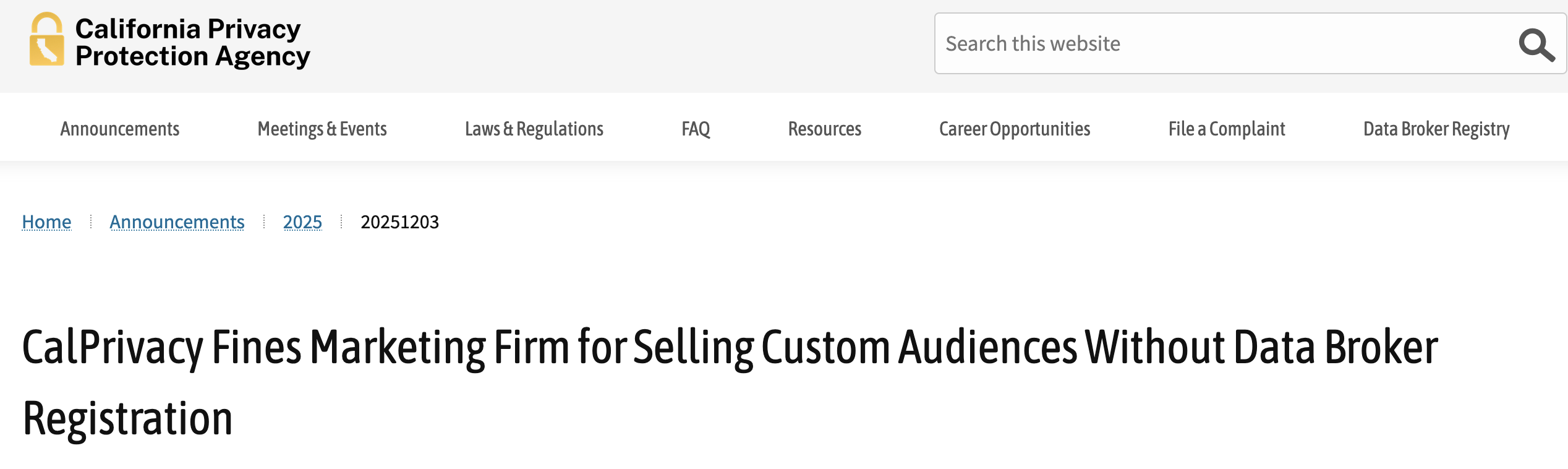Click the 'California Privacy Protection Agency' site title
The height and width of the screenshot is (469, 1568).
pos(192,43)
